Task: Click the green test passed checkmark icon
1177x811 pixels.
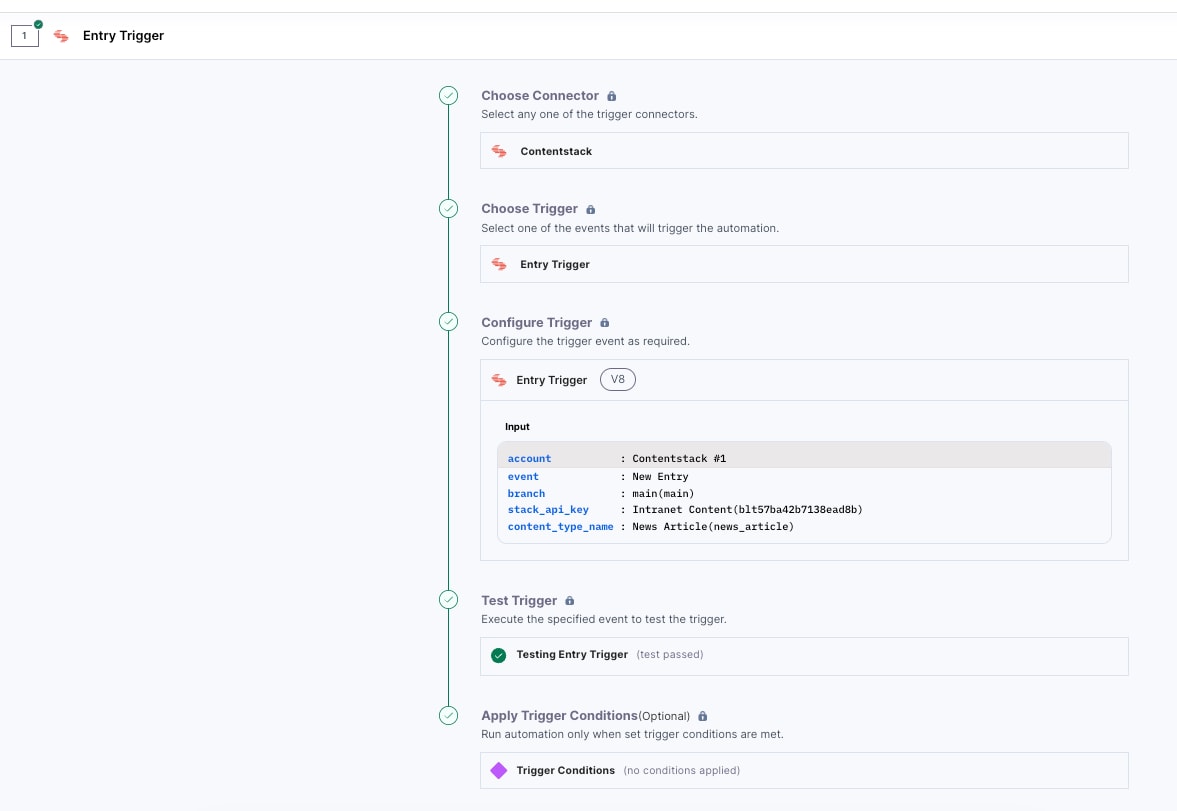Action: 499,655
